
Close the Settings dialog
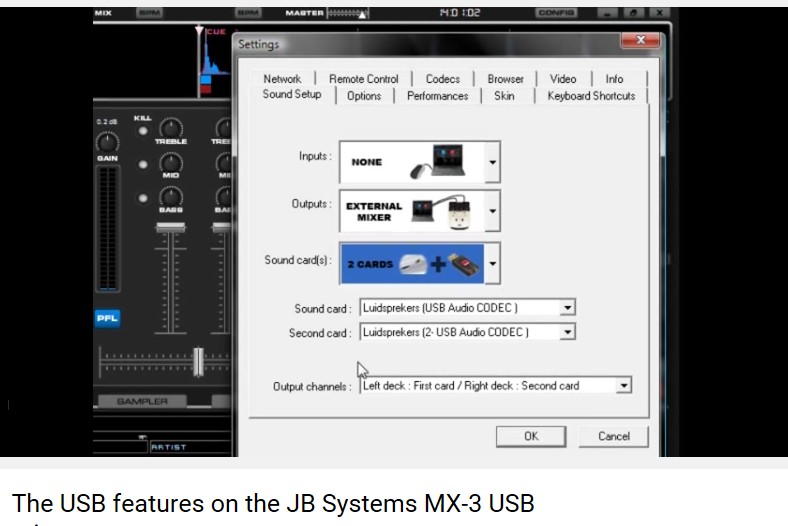coord(640,40)
